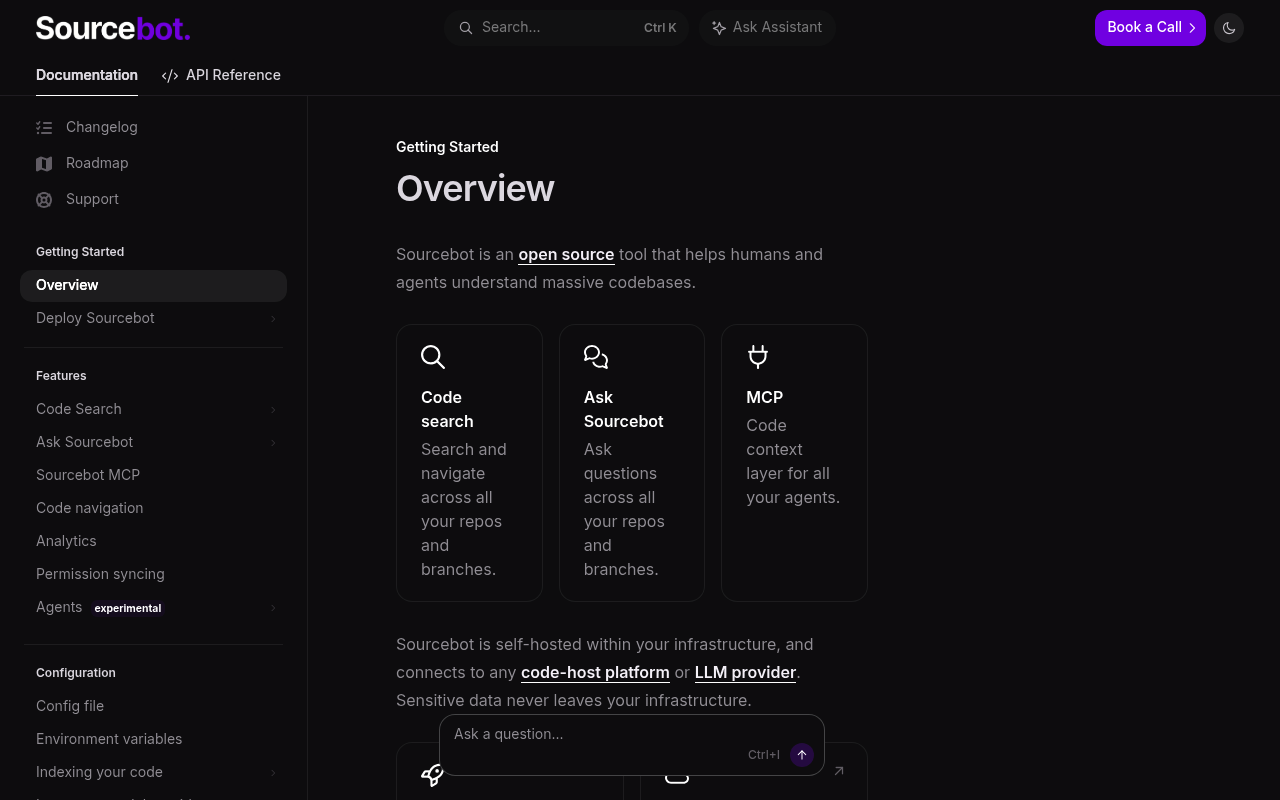
Task: Switch to the Documentation tab
Action: (x=87, y=75)
